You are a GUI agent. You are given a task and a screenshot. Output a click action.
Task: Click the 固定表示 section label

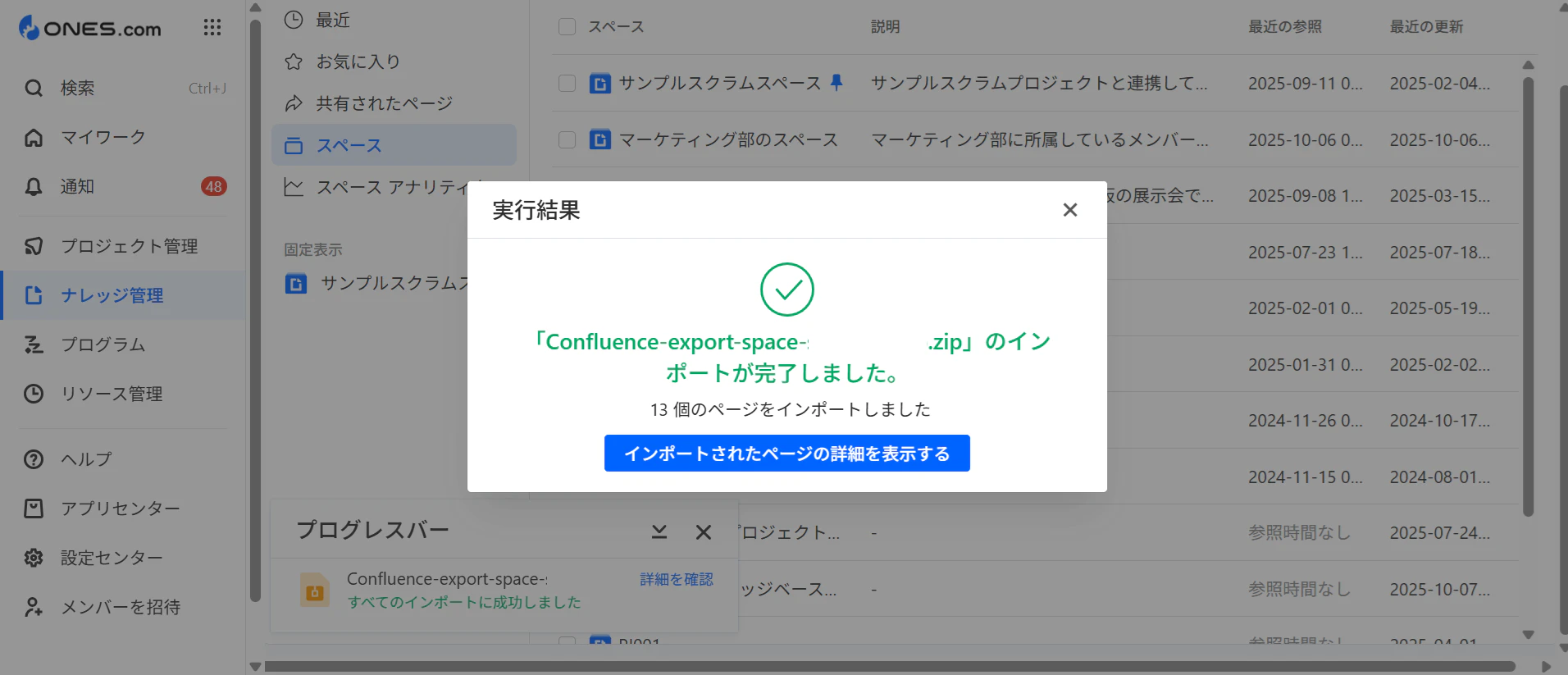(313, 249)
